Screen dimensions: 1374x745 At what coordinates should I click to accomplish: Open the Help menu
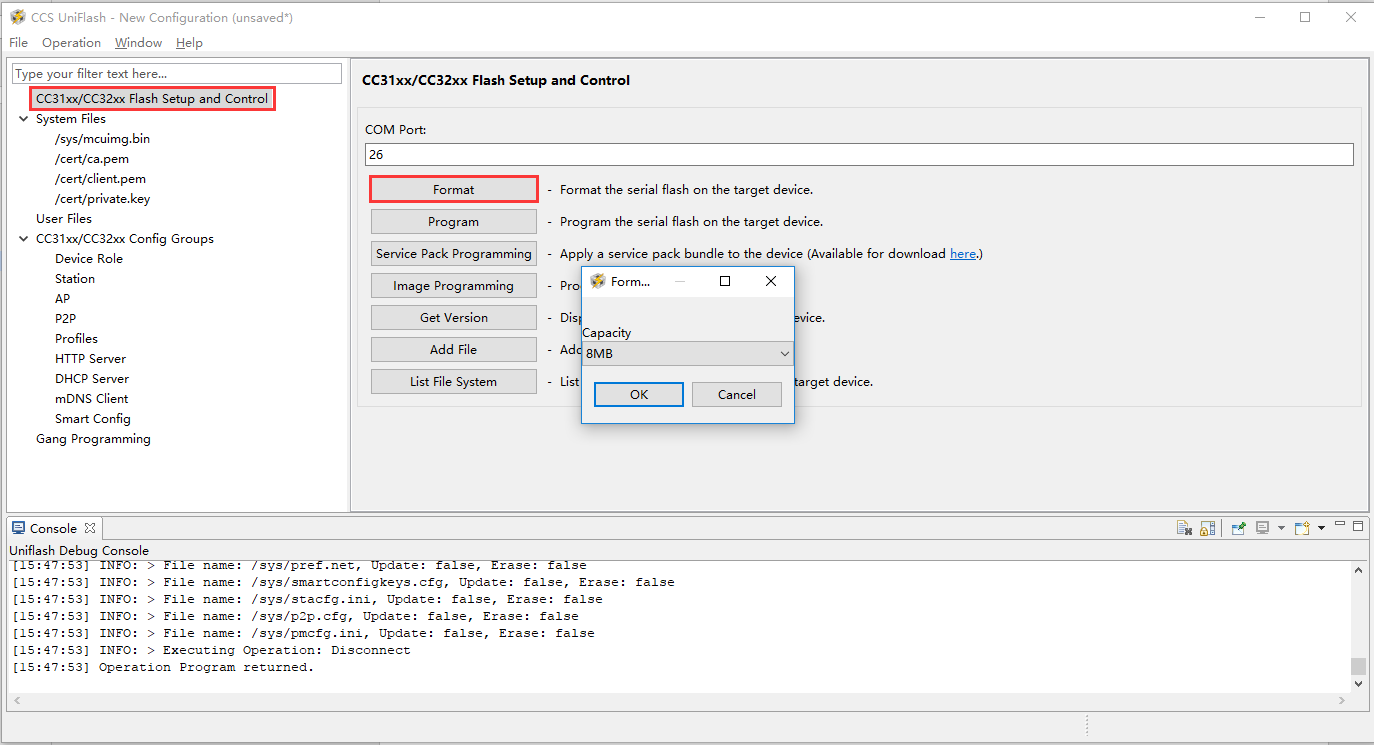pos(189,43)
